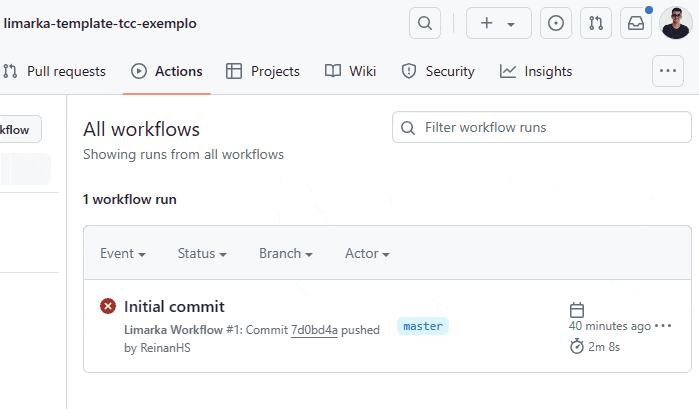Open the Issues circle-dot icon

[x=555, y=23]
